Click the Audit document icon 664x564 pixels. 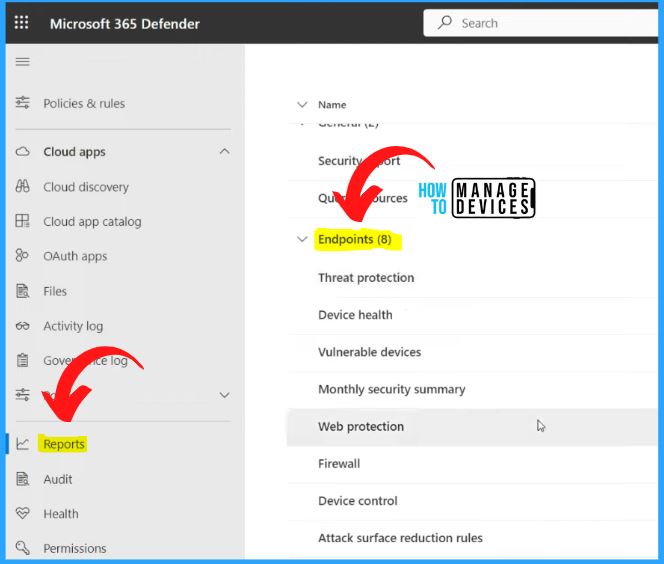[x=22, y=479]
